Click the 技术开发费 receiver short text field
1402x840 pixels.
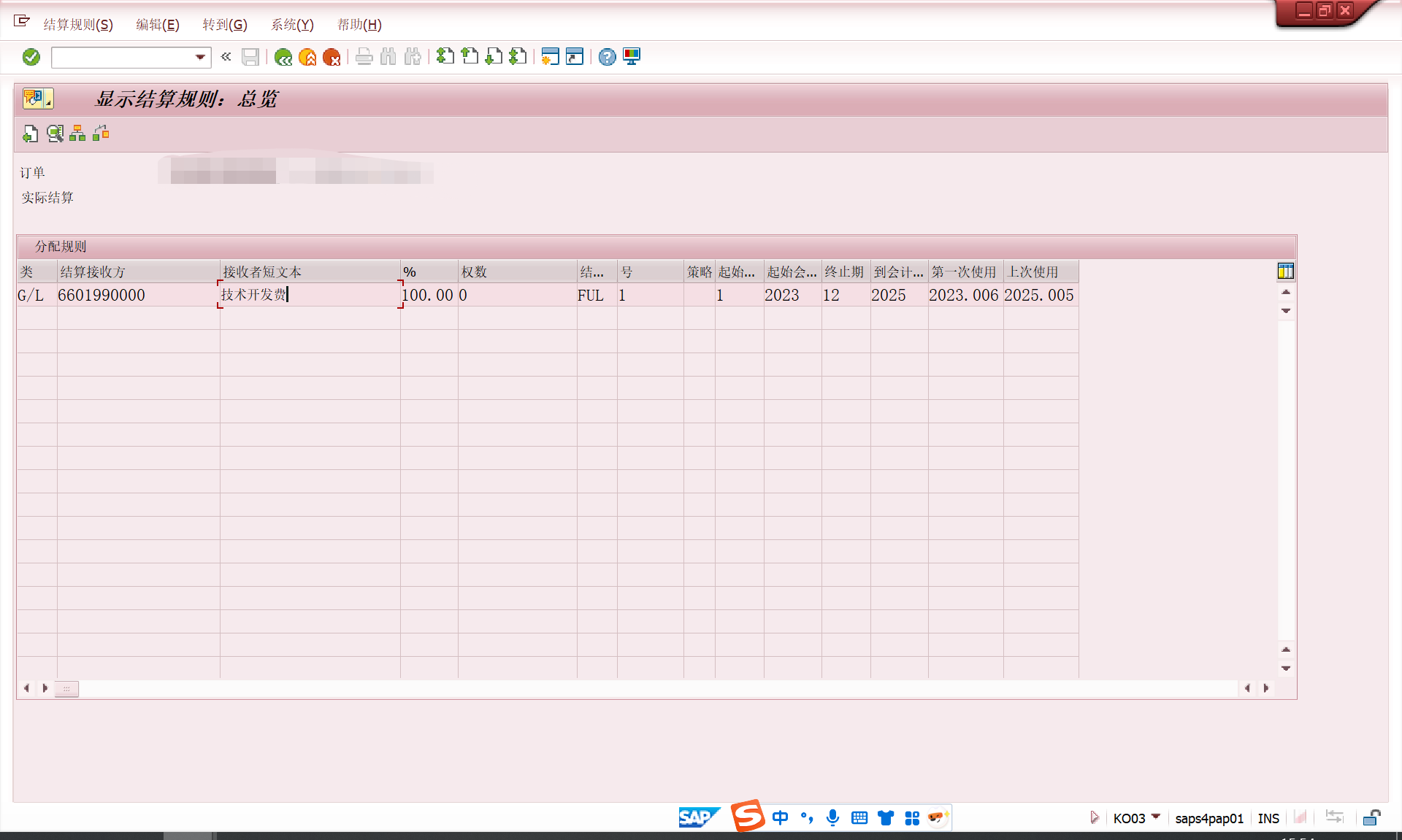click(x=310, y=295)
